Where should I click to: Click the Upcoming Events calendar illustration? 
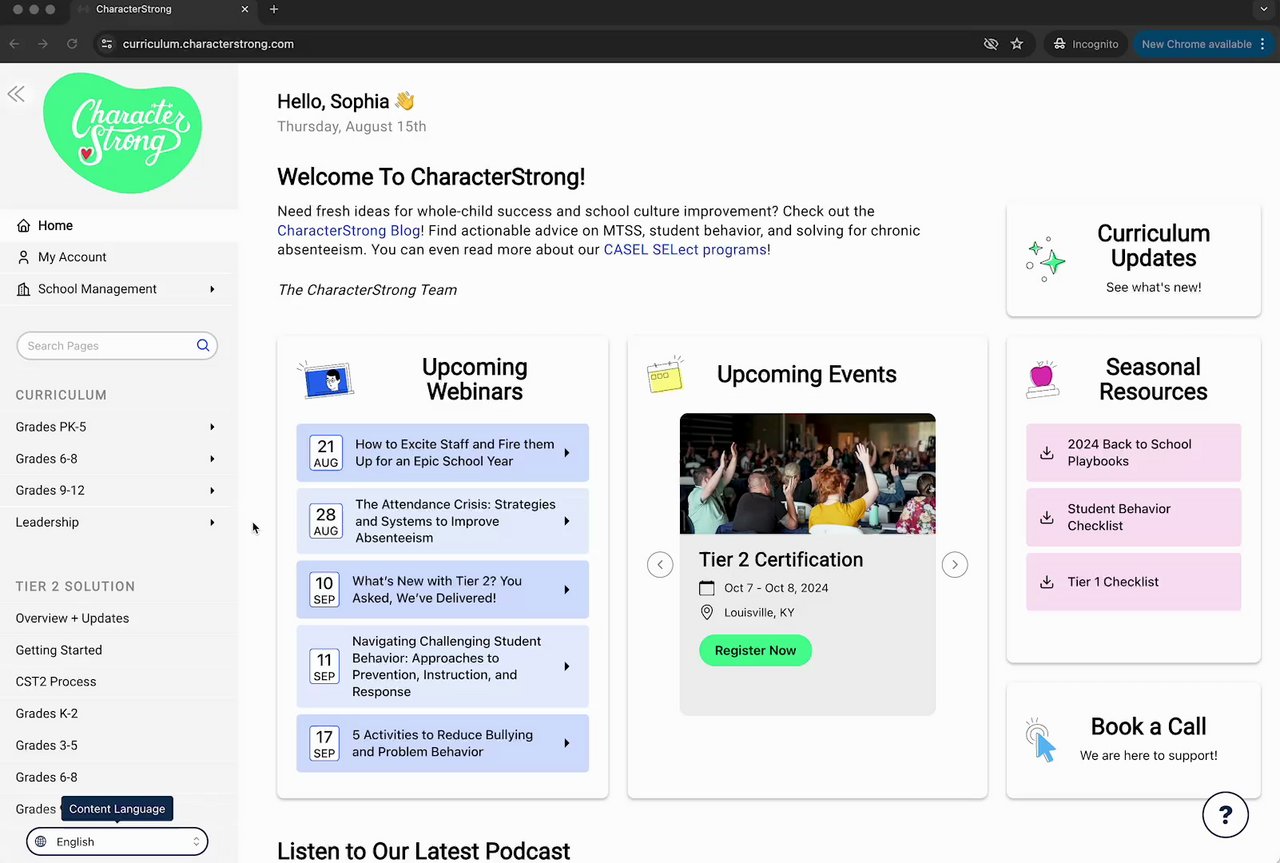tap(665, 374)
